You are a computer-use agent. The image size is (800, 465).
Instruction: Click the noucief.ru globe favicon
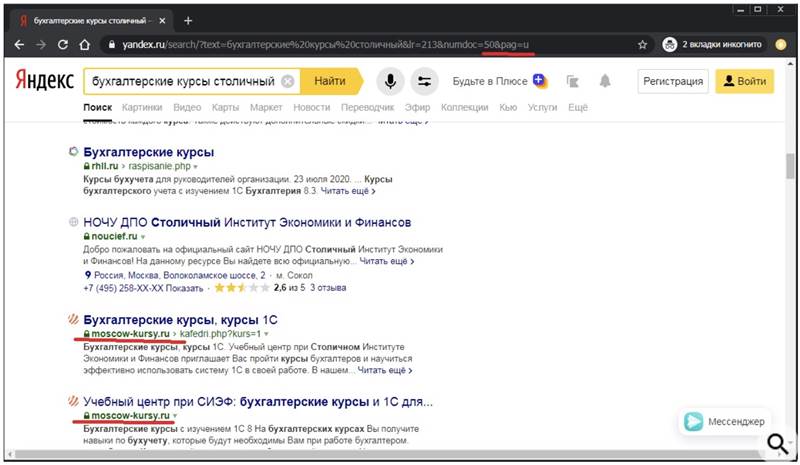tap(73, 222)
